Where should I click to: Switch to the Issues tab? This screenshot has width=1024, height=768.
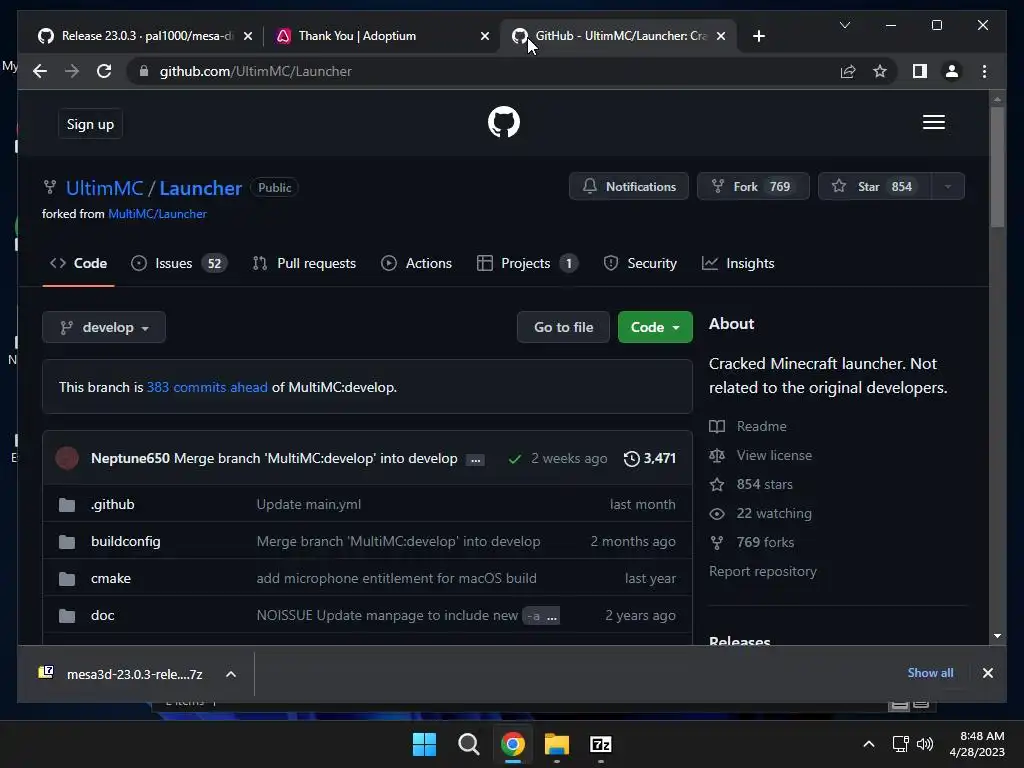pyautogui.click(x=178, y=263)
